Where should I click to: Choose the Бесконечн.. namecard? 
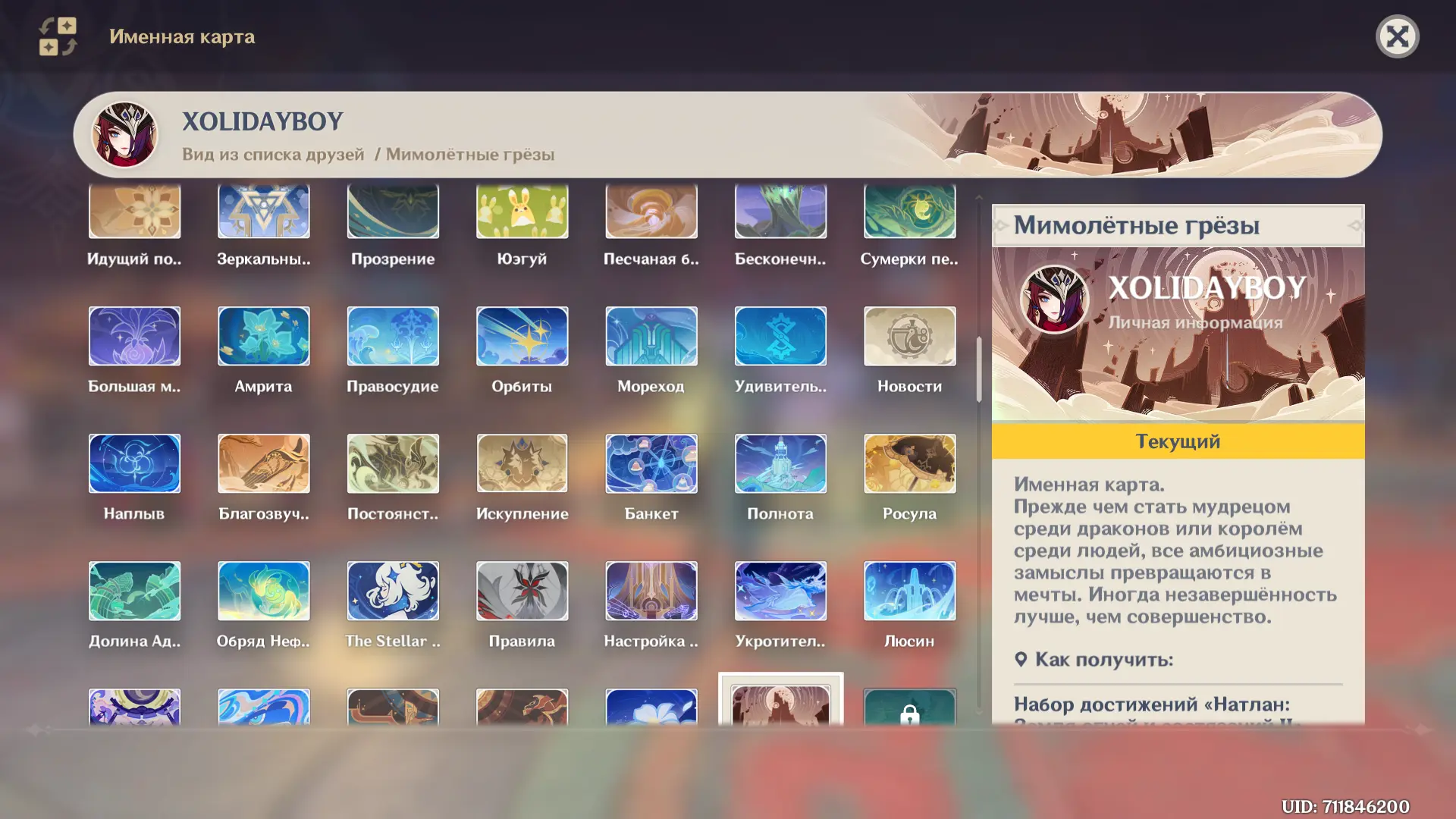[x=780, y=212]
